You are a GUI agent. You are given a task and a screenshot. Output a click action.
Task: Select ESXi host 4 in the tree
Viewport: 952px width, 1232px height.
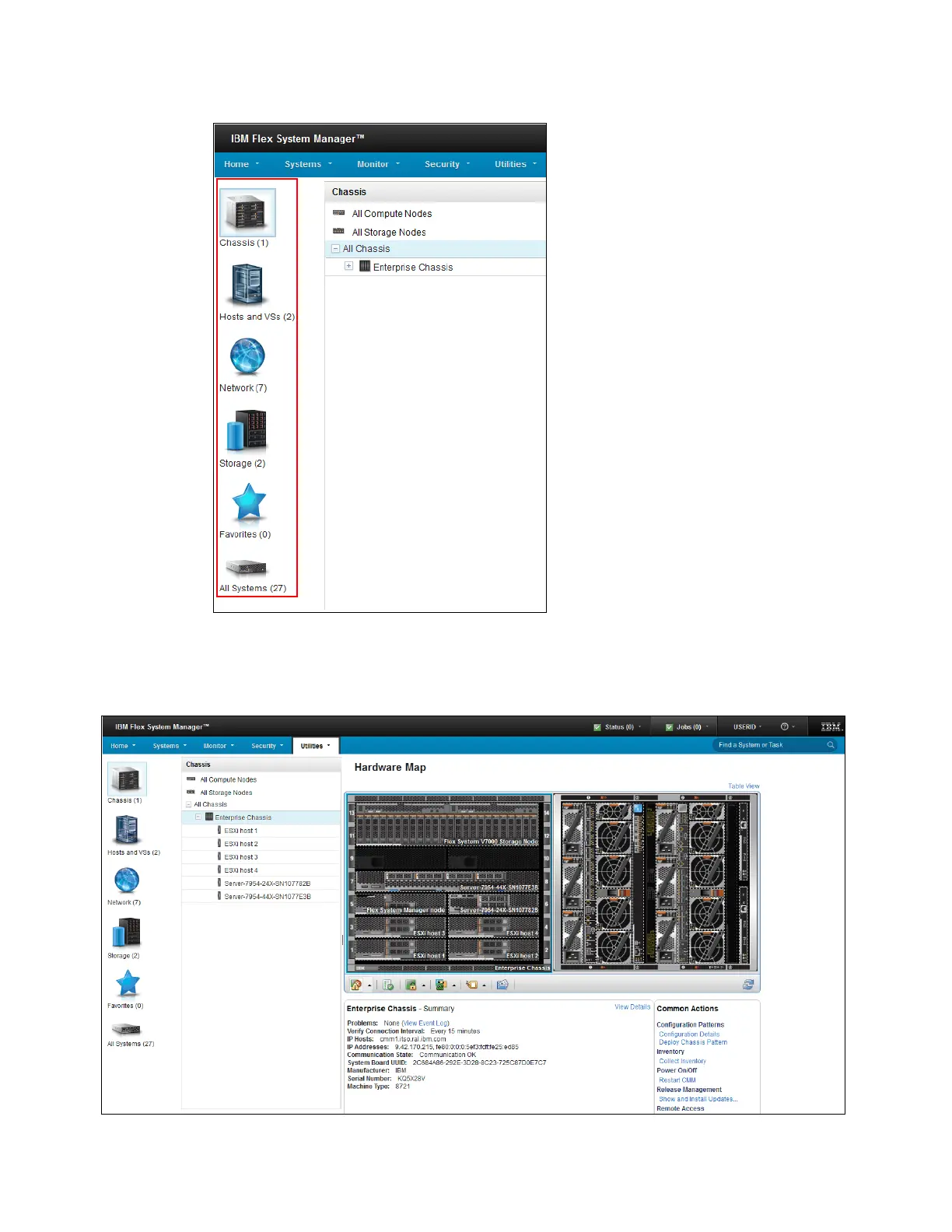click(240, 870)
